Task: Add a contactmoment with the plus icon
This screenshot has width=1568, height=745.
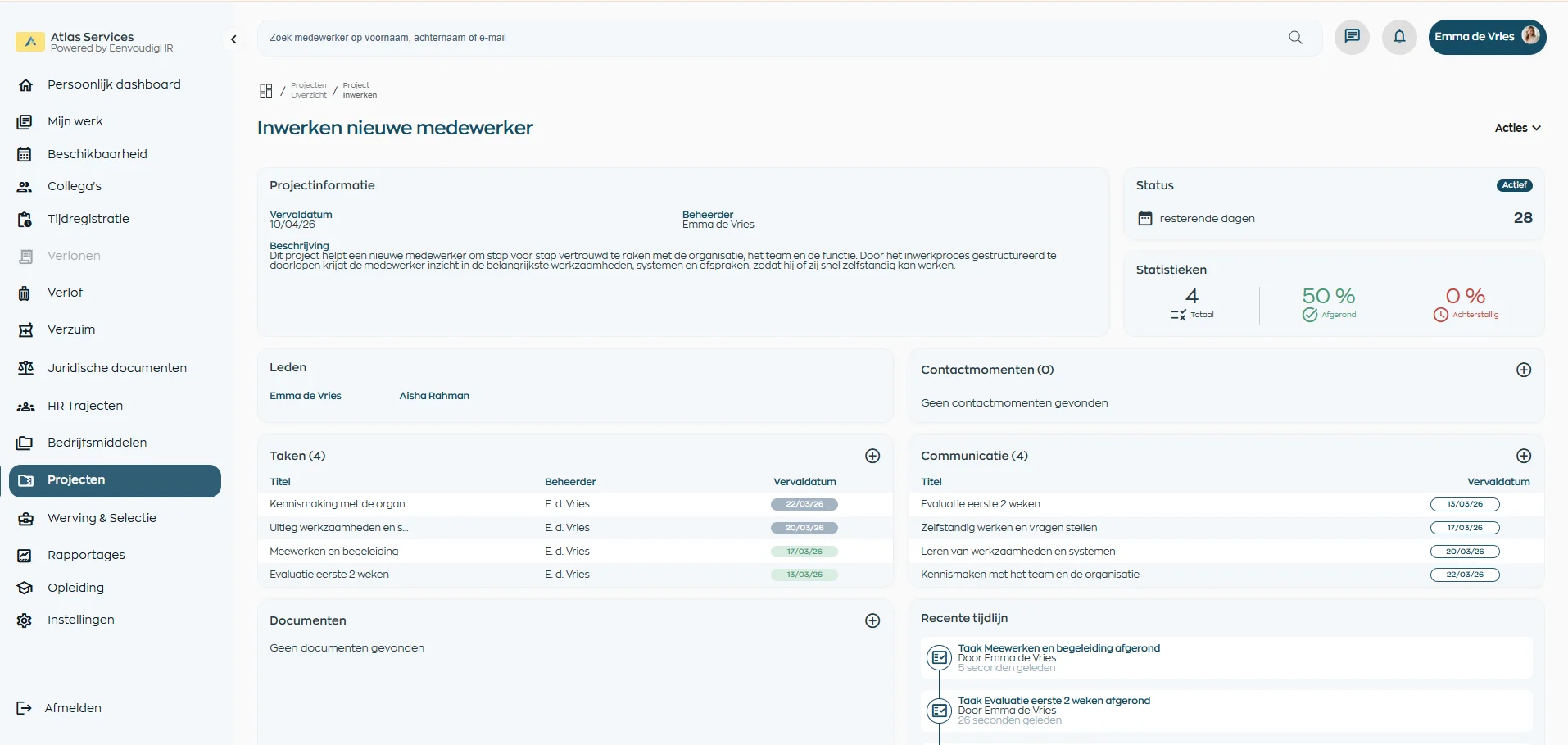Action: (1524, 370)
